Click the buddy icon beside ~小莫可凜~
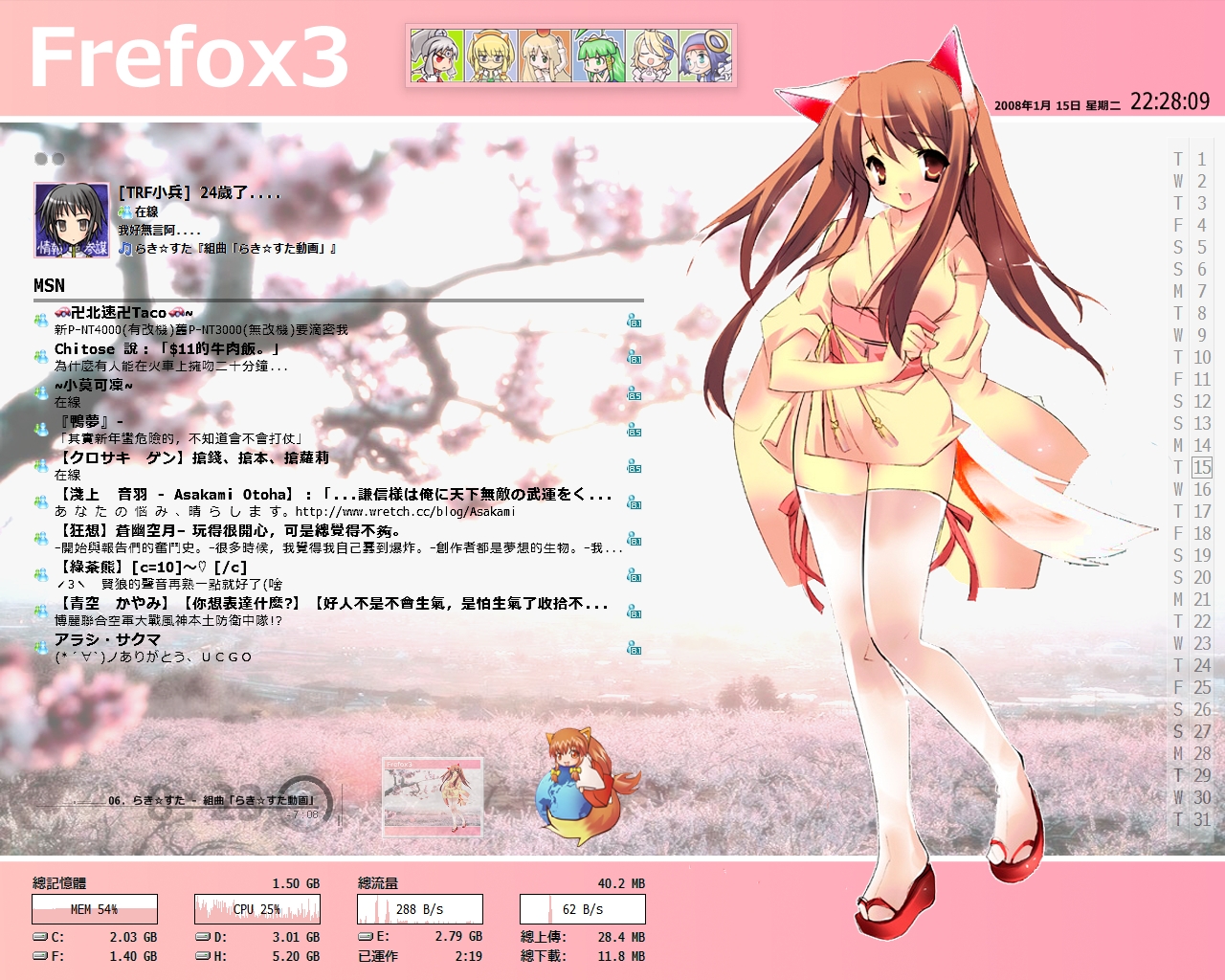The width and height of the screenshot is (1225, 980). (x=41, y=393)
